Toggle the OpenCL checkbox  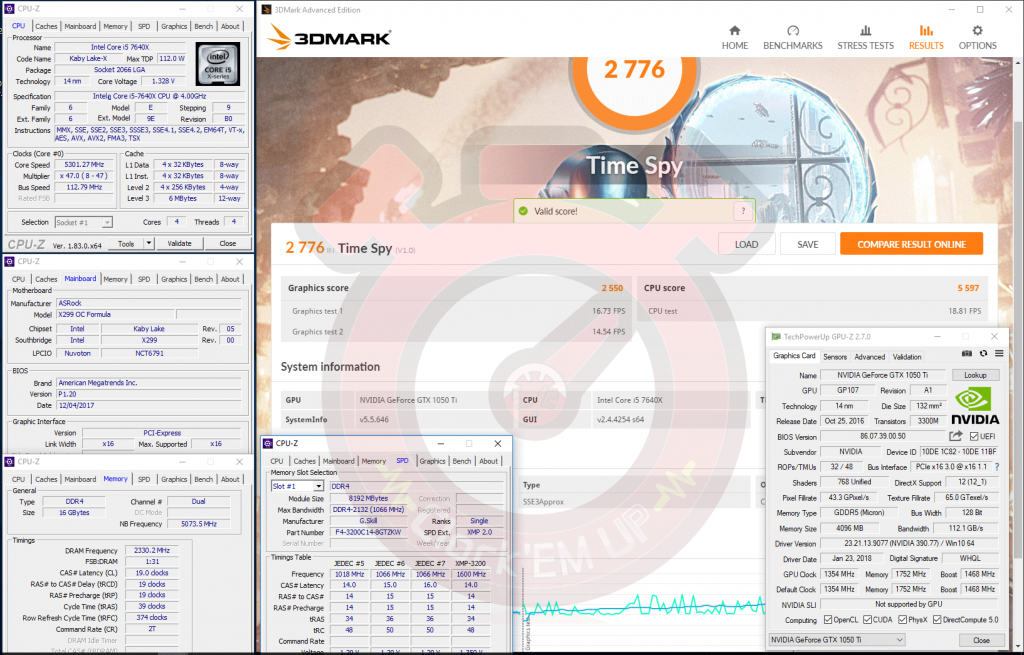coord(827,620)
